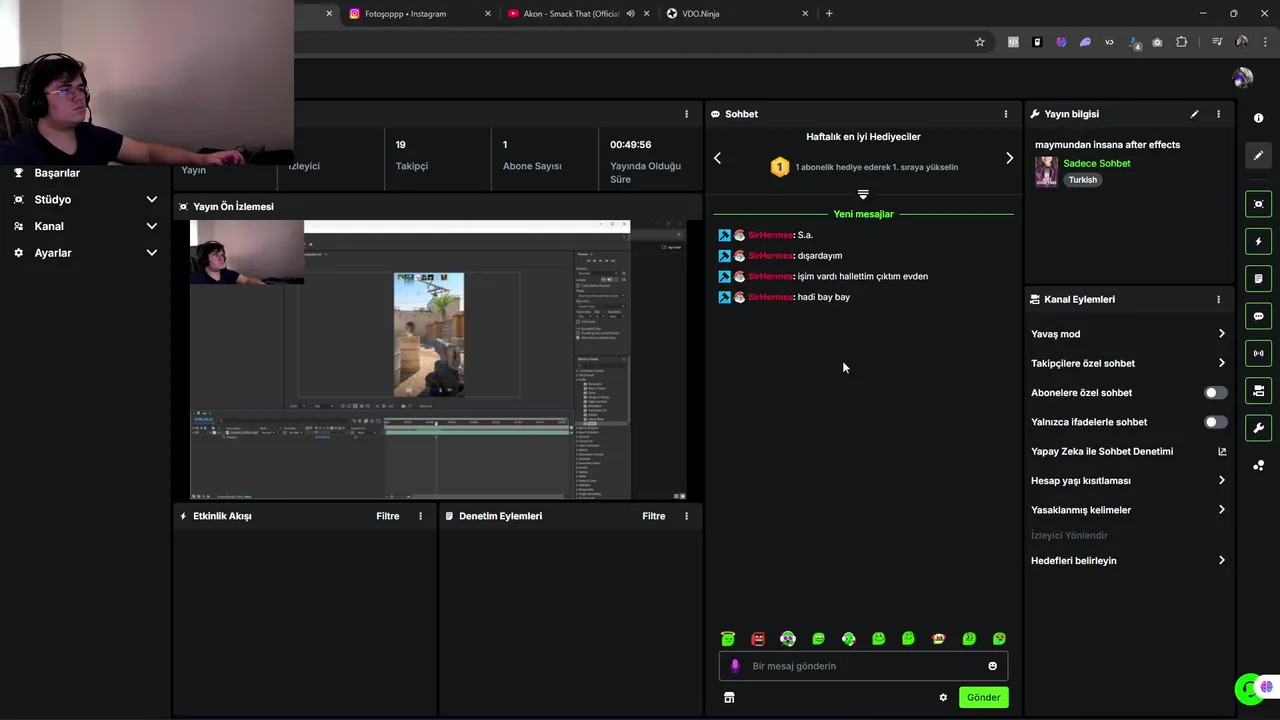Open the user avatar menu at top right
The height and width of the screenshot is (720, 1280).
[1243, 78]
